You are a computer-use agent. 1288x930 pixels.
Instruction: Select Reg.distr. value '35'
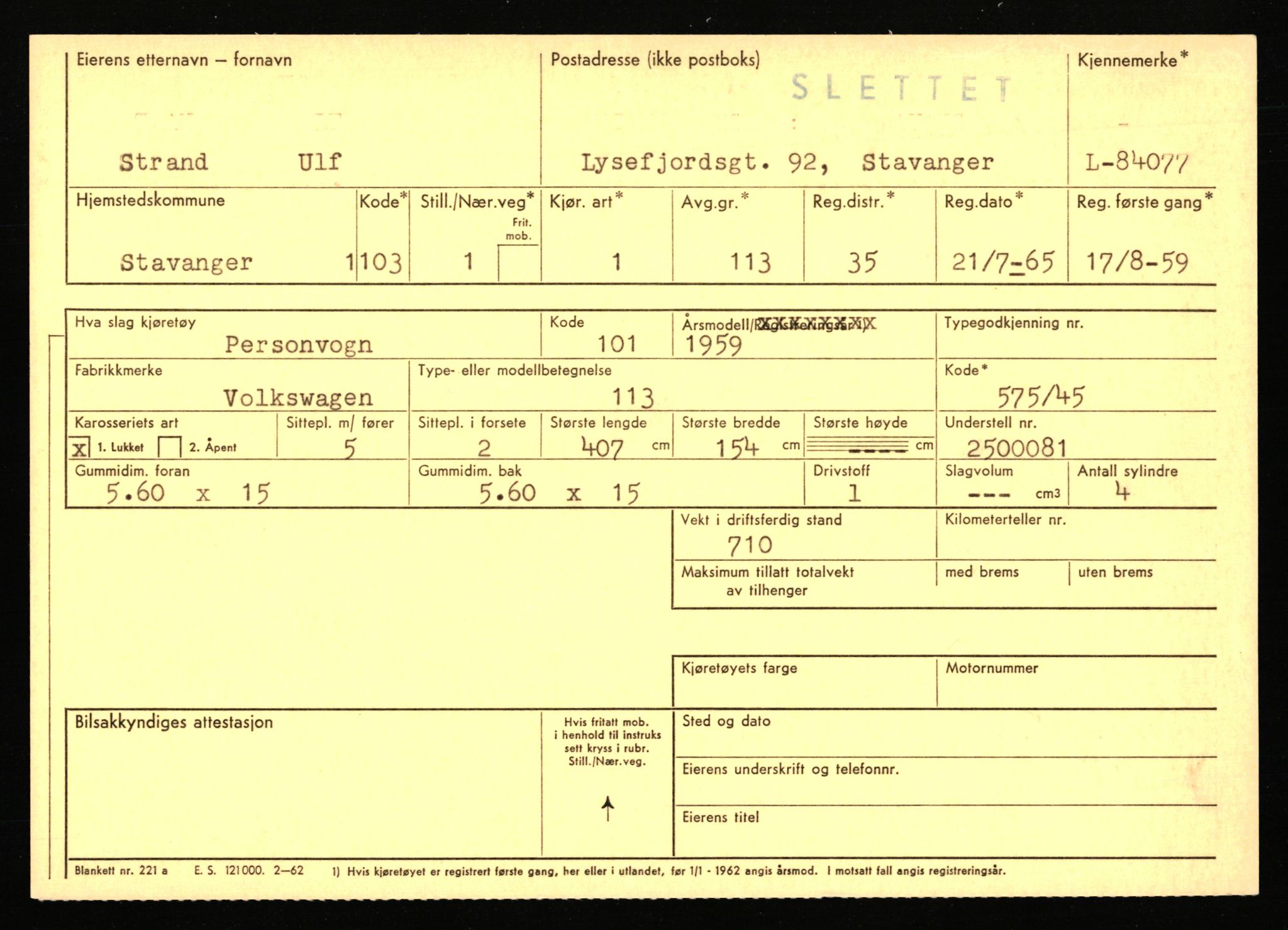862,262
